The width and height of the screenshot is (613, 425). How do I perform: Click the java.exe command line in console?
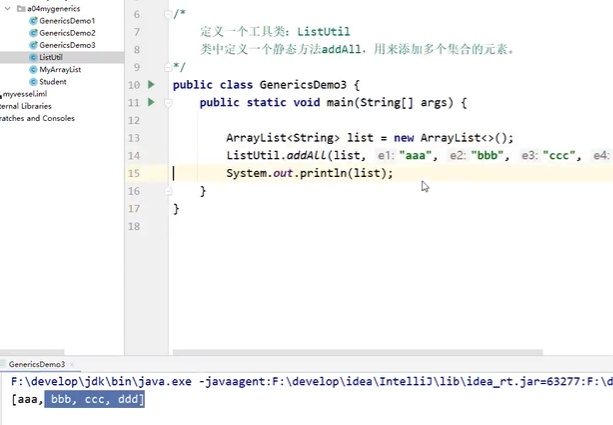312,382
